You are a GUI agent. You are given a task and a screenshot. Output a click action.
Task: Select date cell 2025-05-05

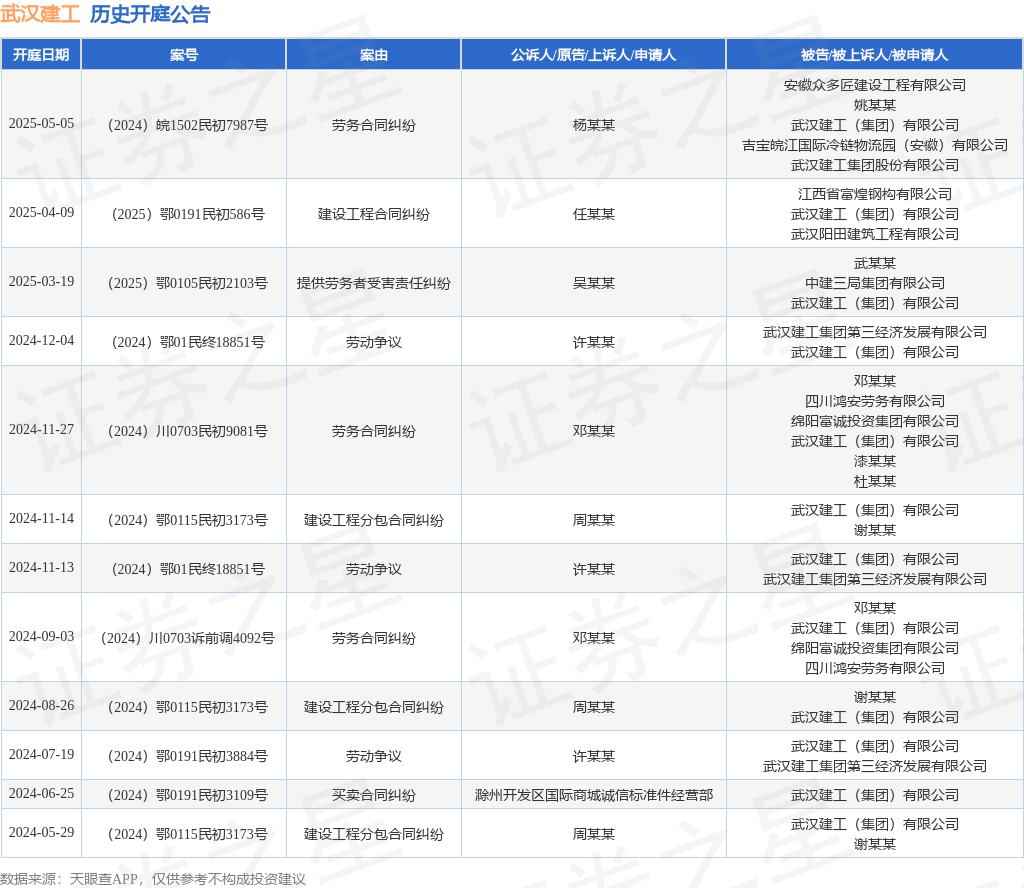41,123
